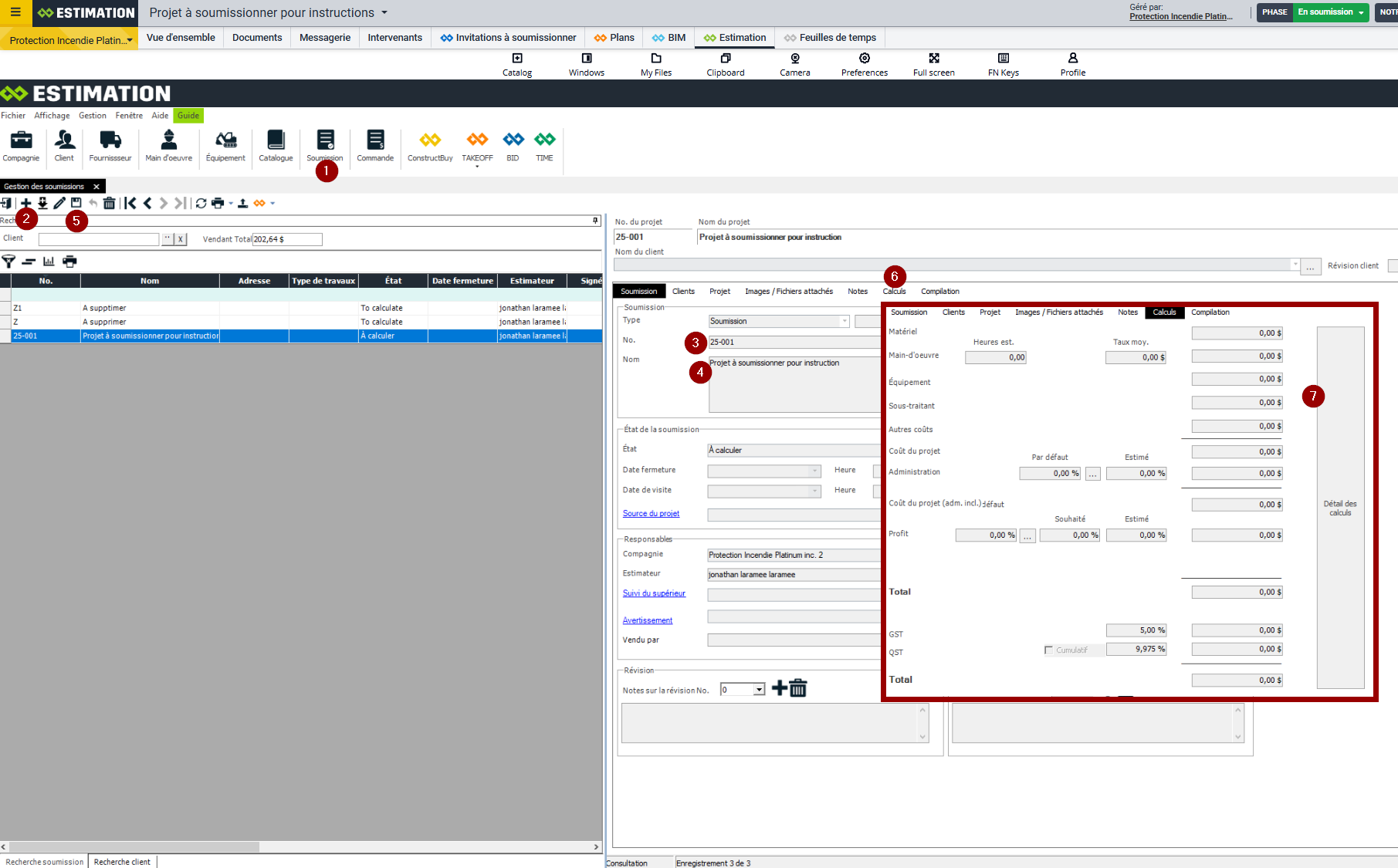1398x868 pixels.
Task: Click the pencil edit icon
Action: point(59,203)
